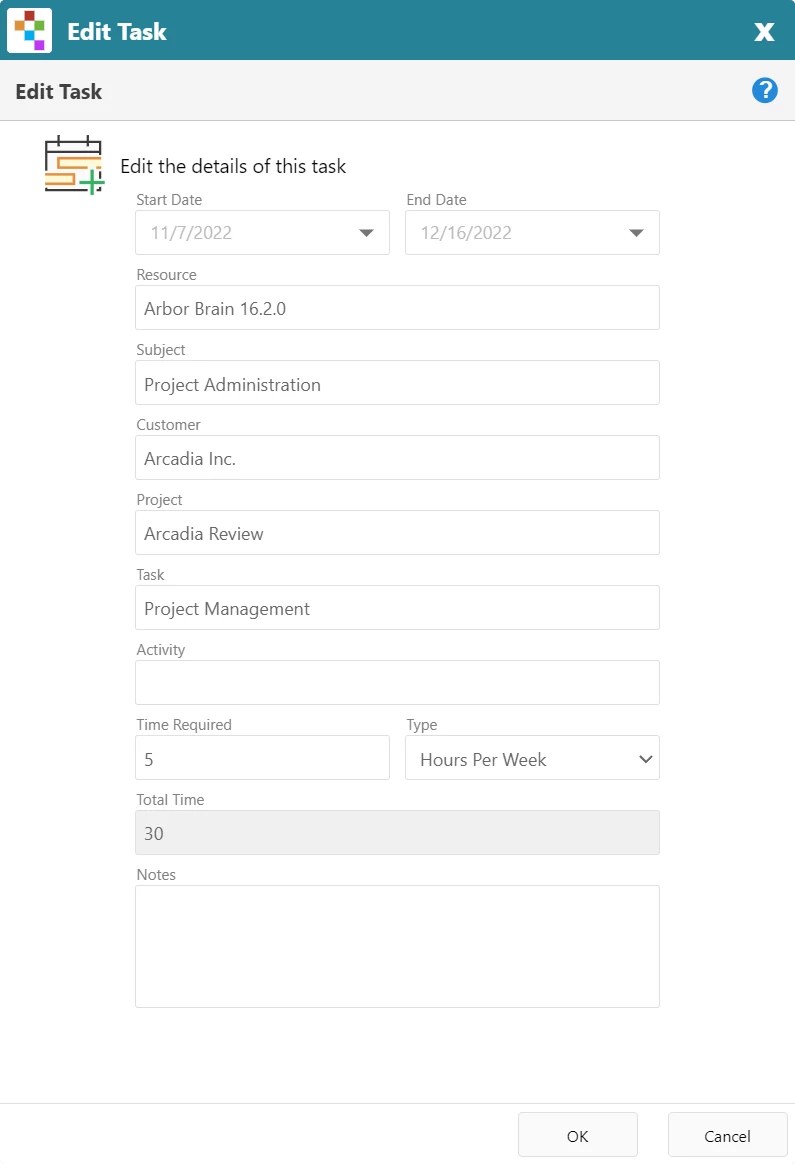This screenshot has width=795, height=1164.
Task: Click the Time Required label
Action: [184, 725]
